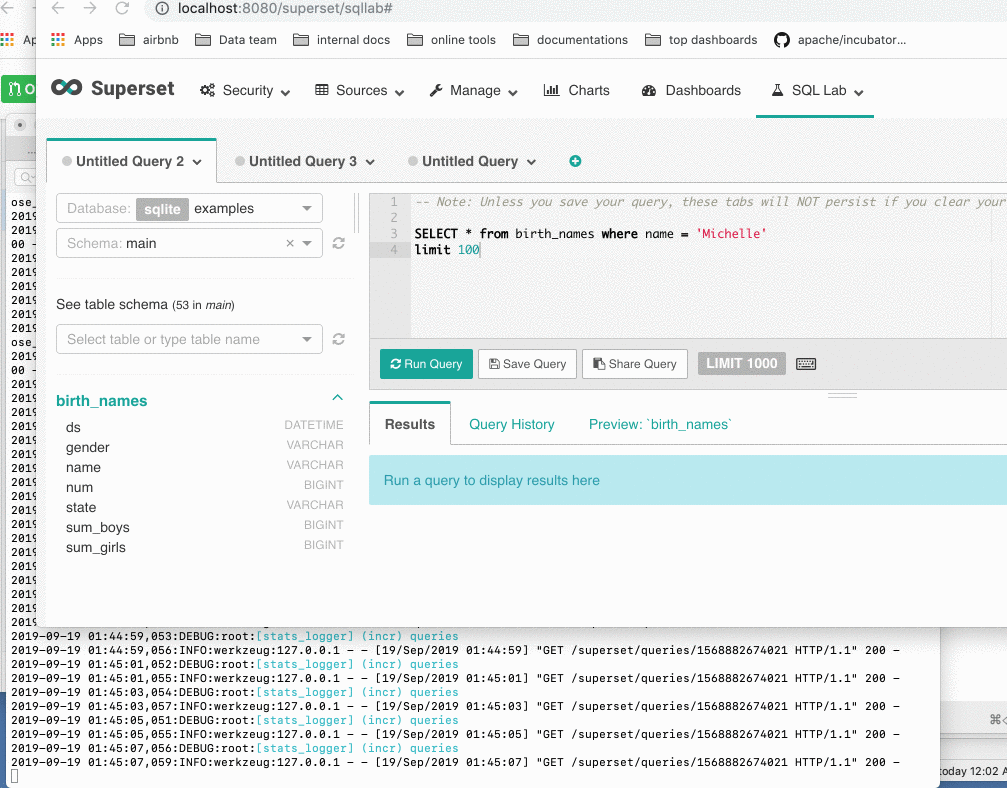Add a new query tab
The width and height of the screenshot is (1007, 788).
(575, 161)
